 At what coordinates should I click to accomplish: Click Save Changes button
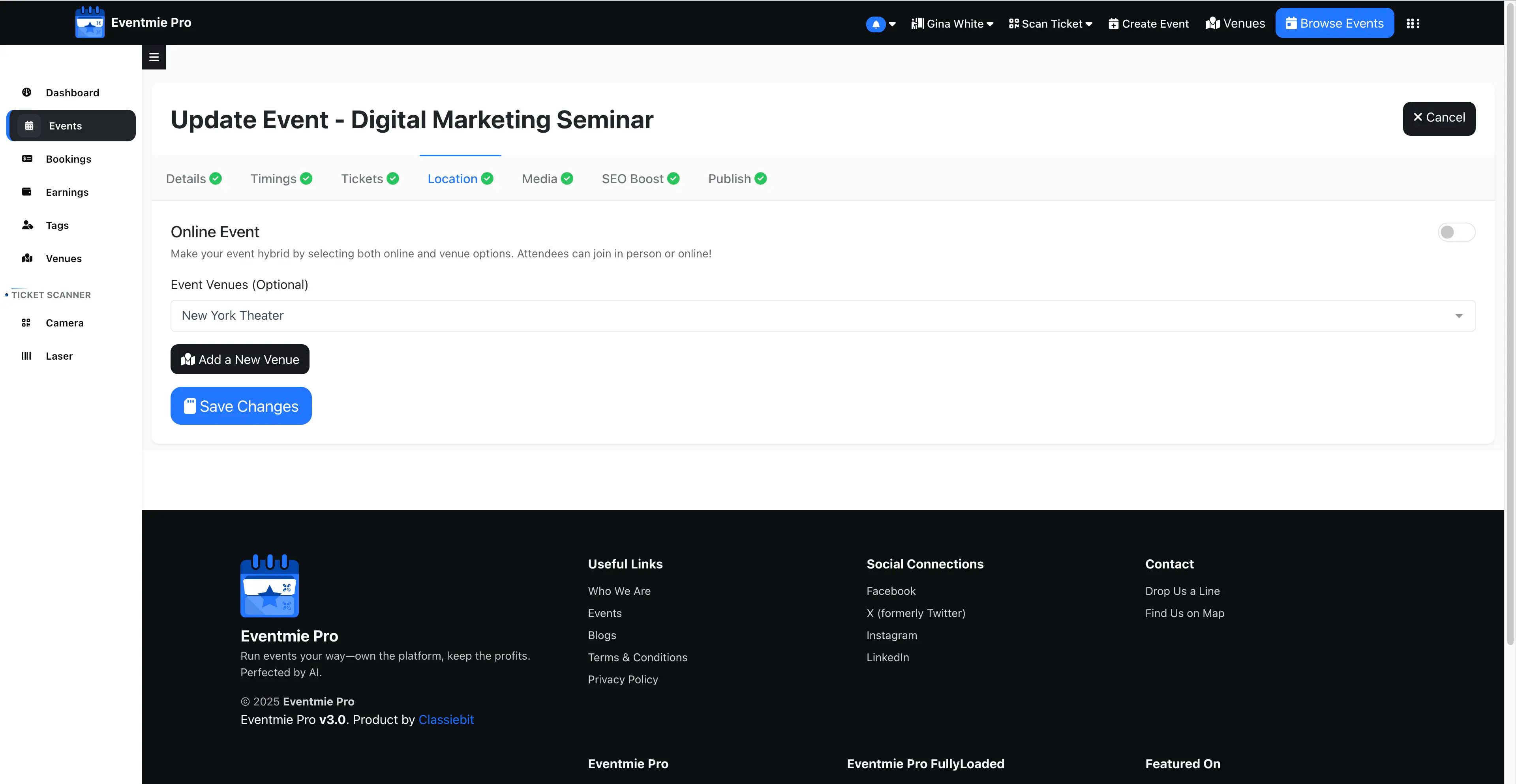[x=241, y=405]
